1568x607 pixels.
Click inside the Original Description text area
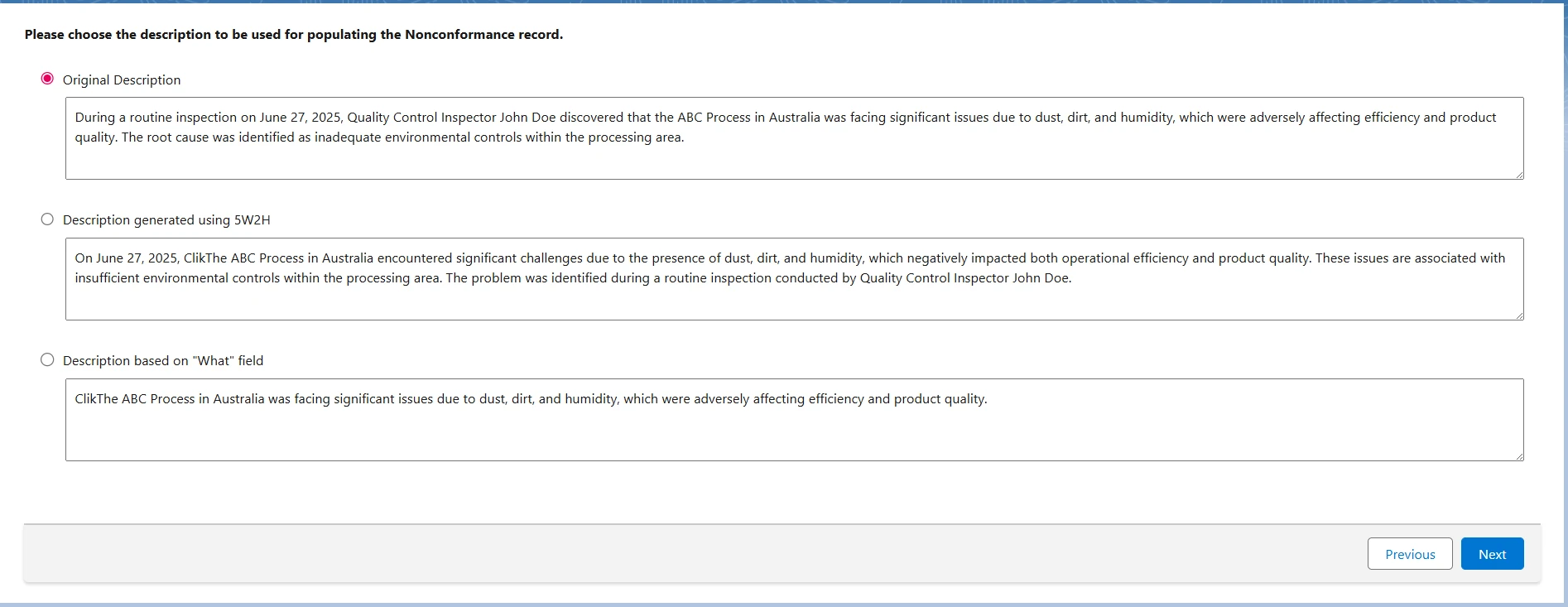pyautogui.click(x=793, y=159)
